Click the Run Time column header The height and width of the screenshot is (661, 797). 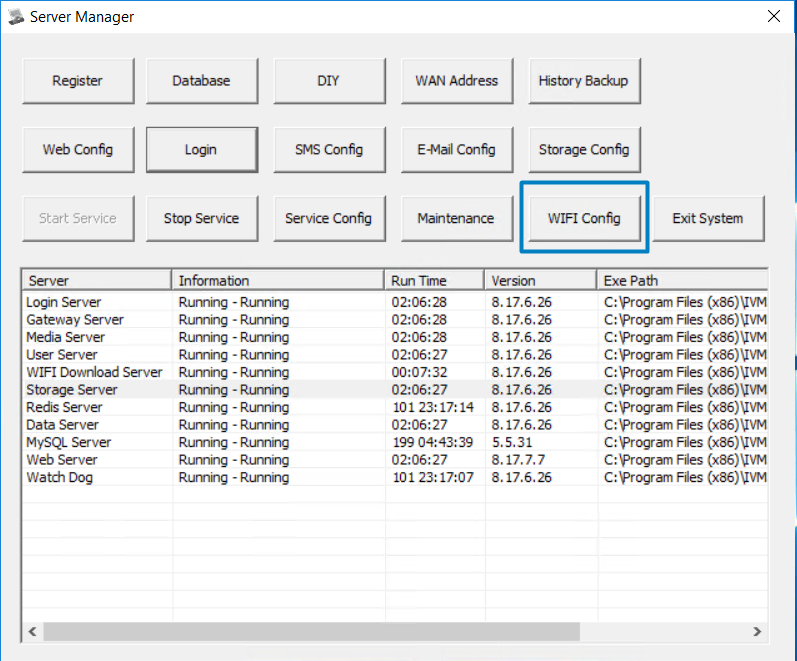point(434,280)
